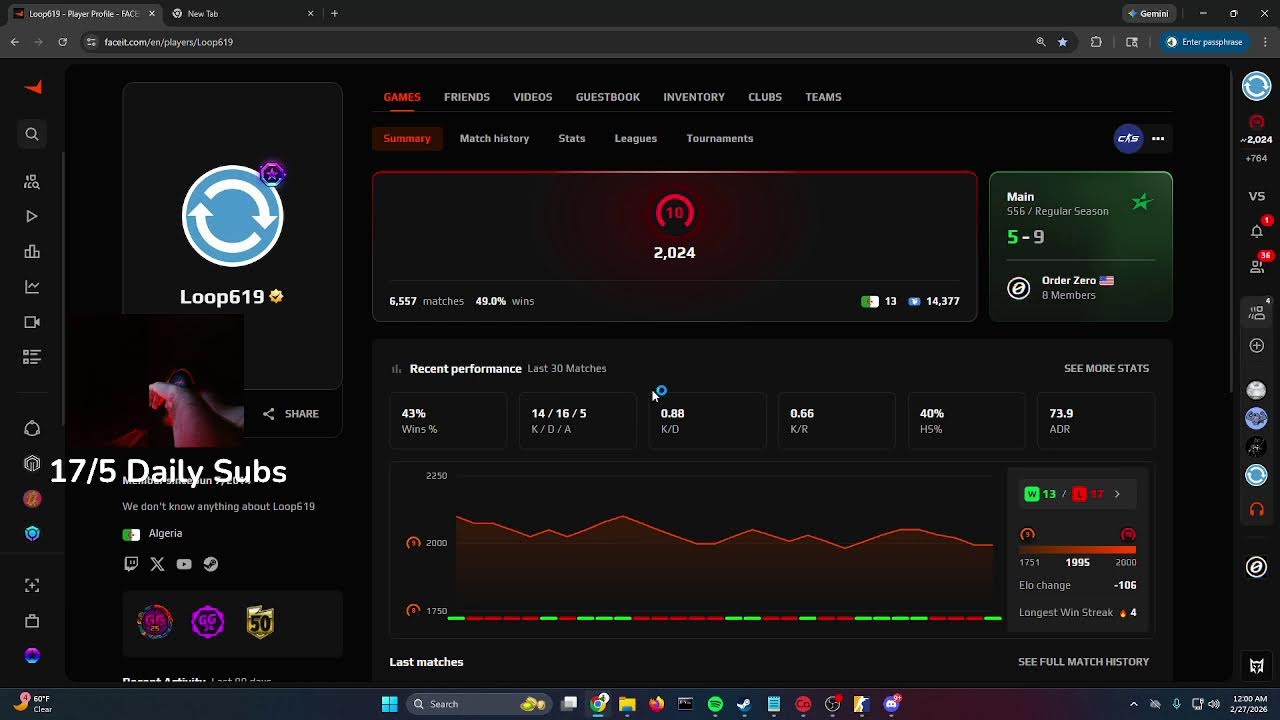
Task: Click the Windows Start button
Action: (x=389, y=704)
